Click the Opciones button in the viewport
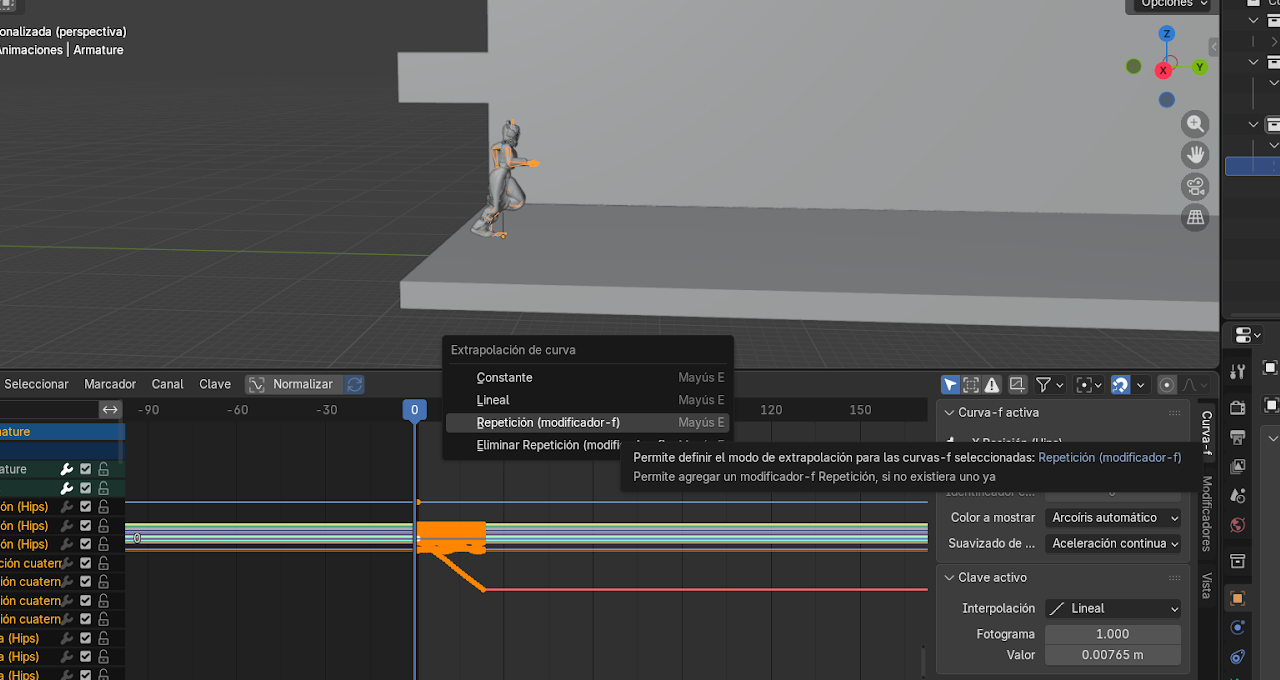This screenshot has width=1280, height=680. point(1172,4)
